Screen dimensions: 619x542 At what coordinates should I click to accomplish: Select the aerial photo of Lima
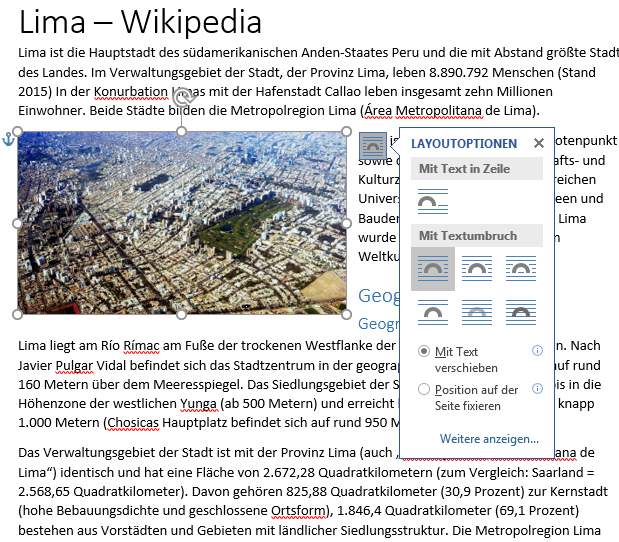[x=182, y=223]
